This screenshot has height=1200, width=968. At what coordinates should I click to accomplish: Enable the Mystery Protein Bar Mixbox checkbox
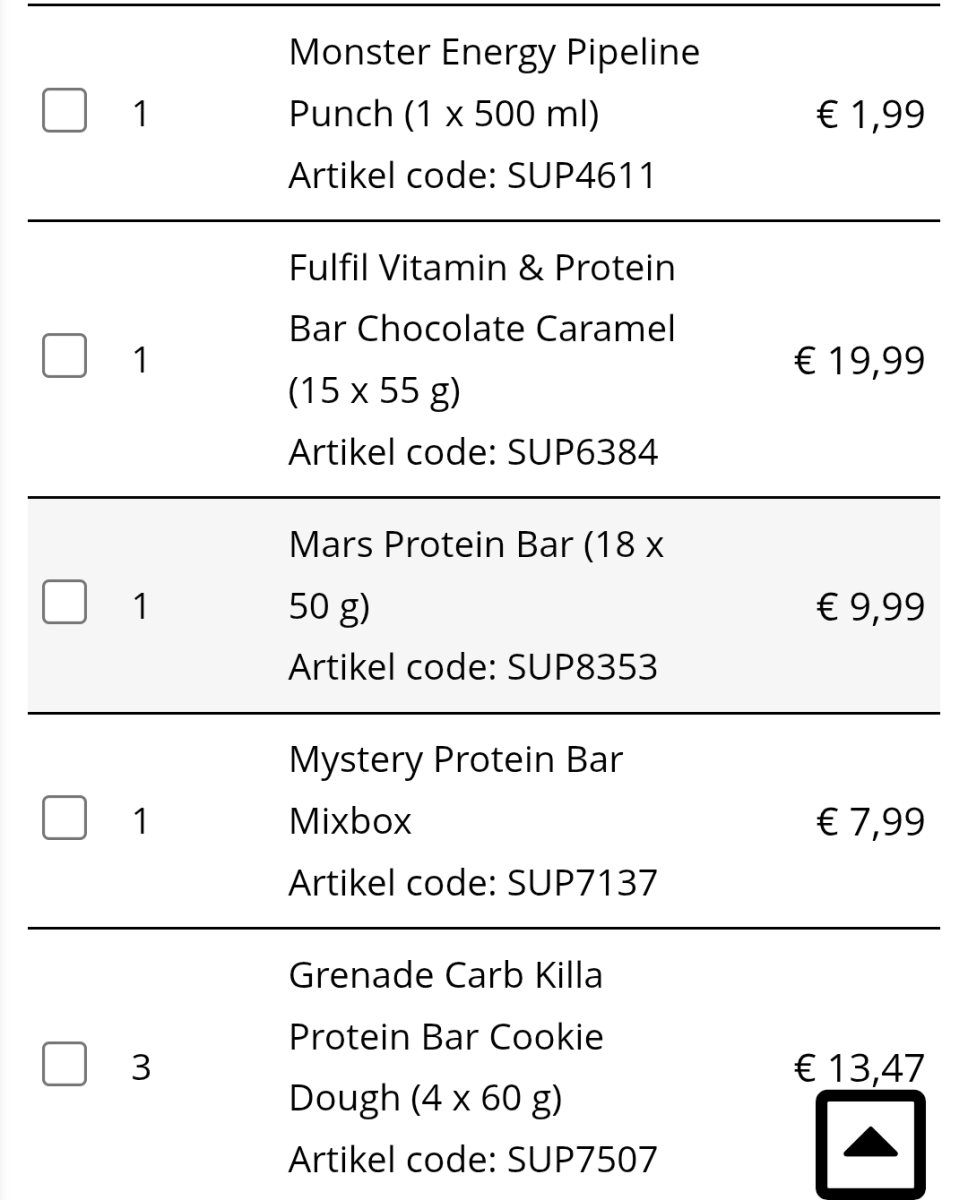point(62,821)
